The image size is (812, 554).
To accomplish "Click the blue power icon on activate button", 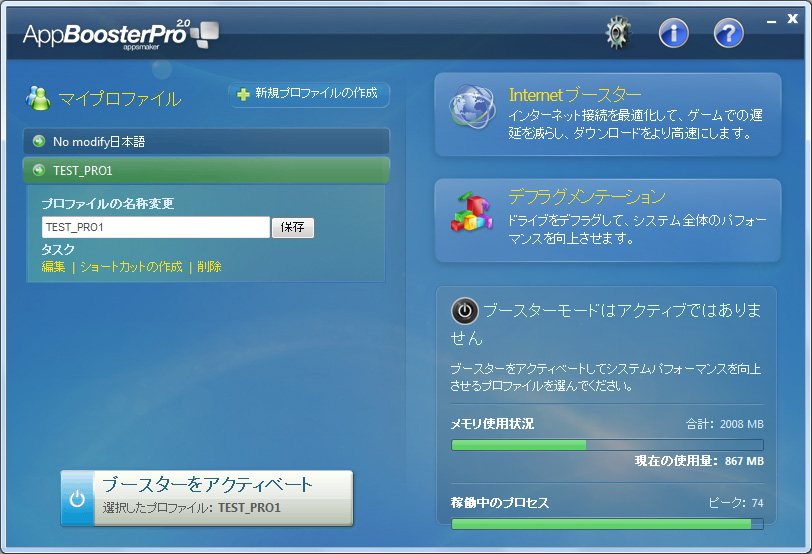I will point(77,499).
